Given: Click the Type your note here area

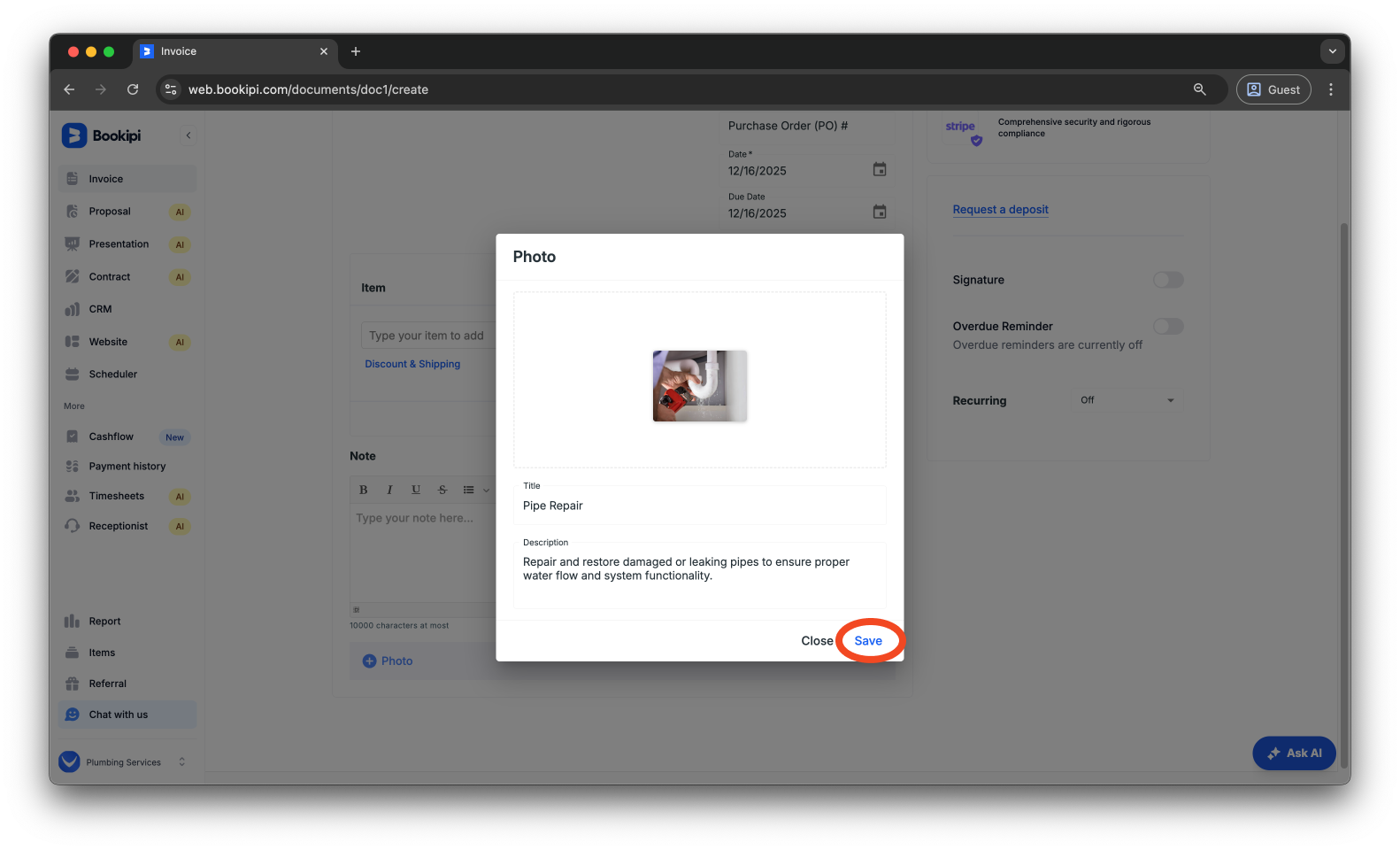Looking at the screenshot, I should tap(423, 552).
